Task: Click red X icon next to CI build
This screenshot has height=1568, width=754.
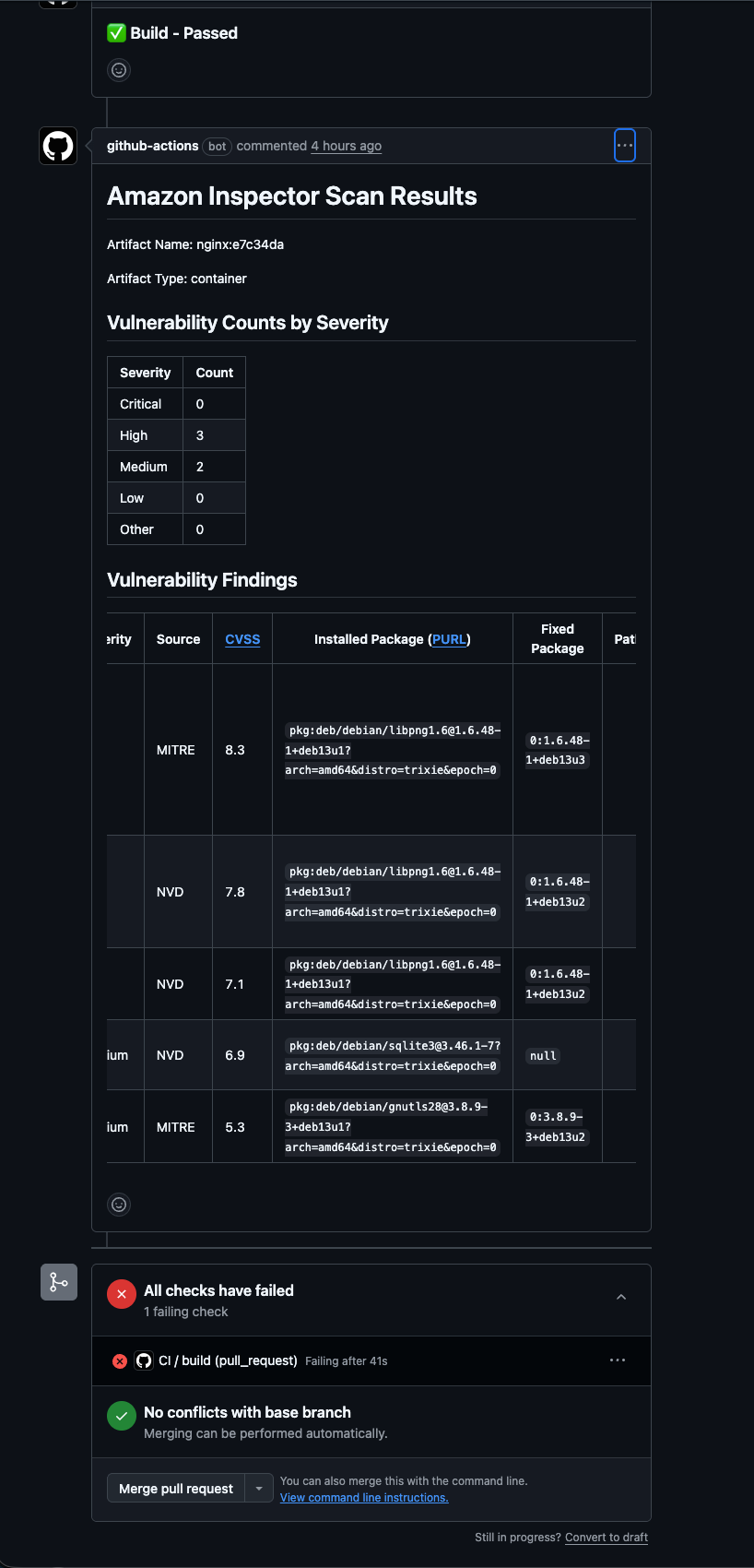Action: [120, 1360]
